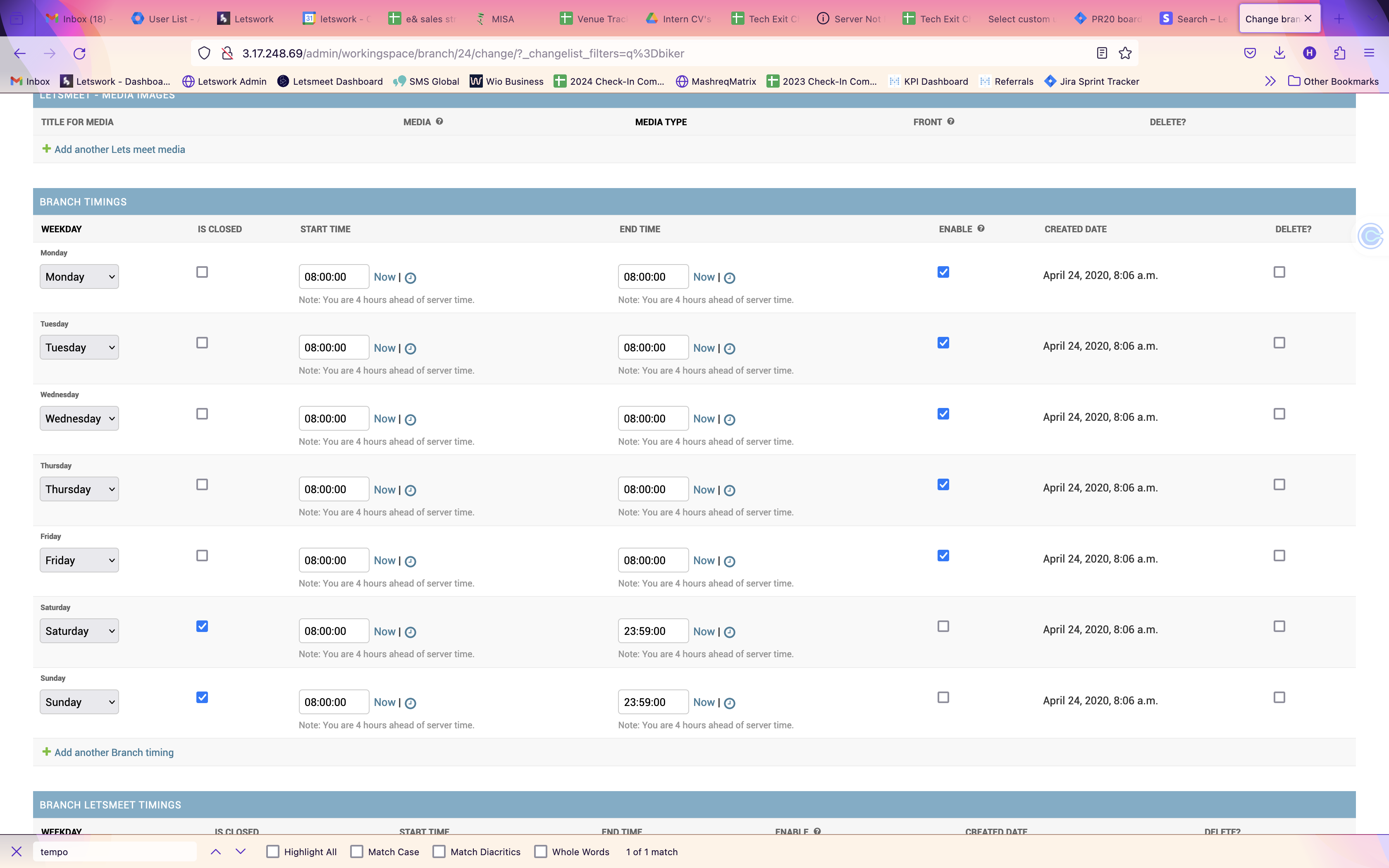This screenshot has height=868, width=1389.
Task: Open Letsmeet Dashboard bookmark
Action: [x=330, y=81]
